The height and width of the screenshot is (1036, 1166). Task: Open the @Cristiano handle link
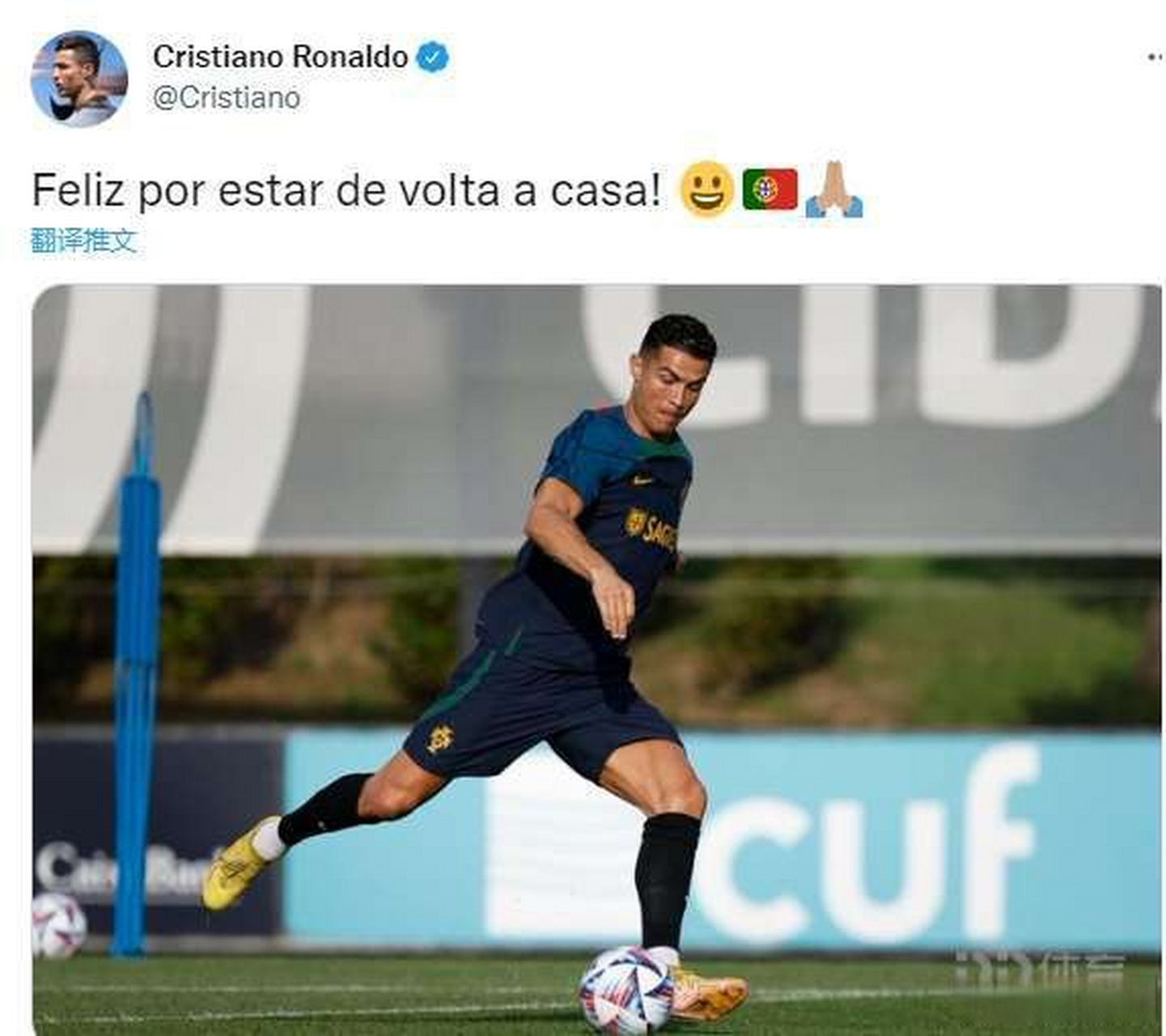[x=227, y=98]
